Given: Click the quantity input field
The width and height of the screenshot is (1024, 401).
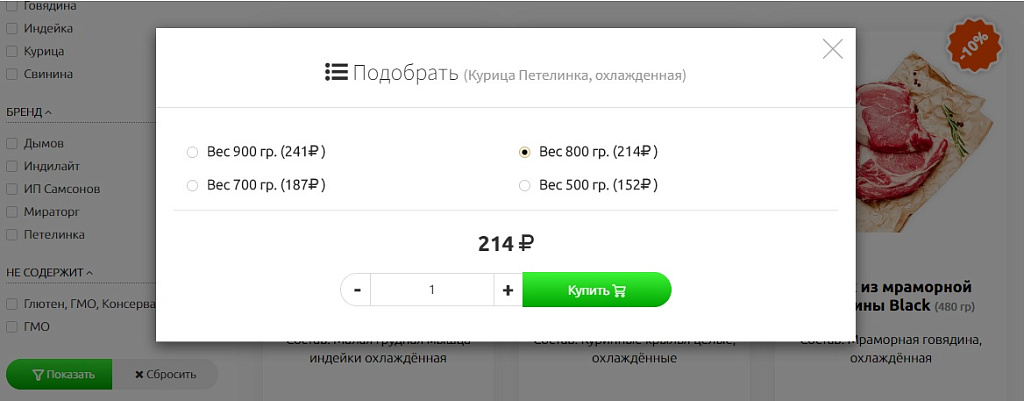Looking at the screenshot, I should (432, 290).
